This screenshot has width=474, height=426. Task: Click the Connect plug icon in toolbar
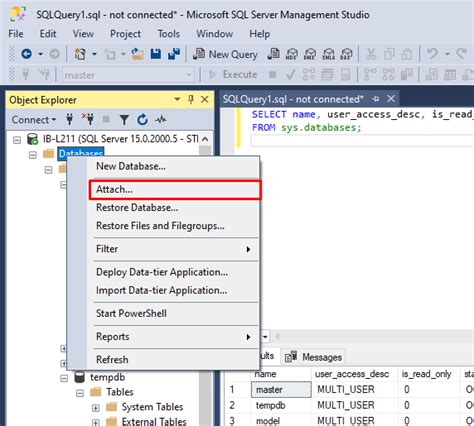pos(26,75)
